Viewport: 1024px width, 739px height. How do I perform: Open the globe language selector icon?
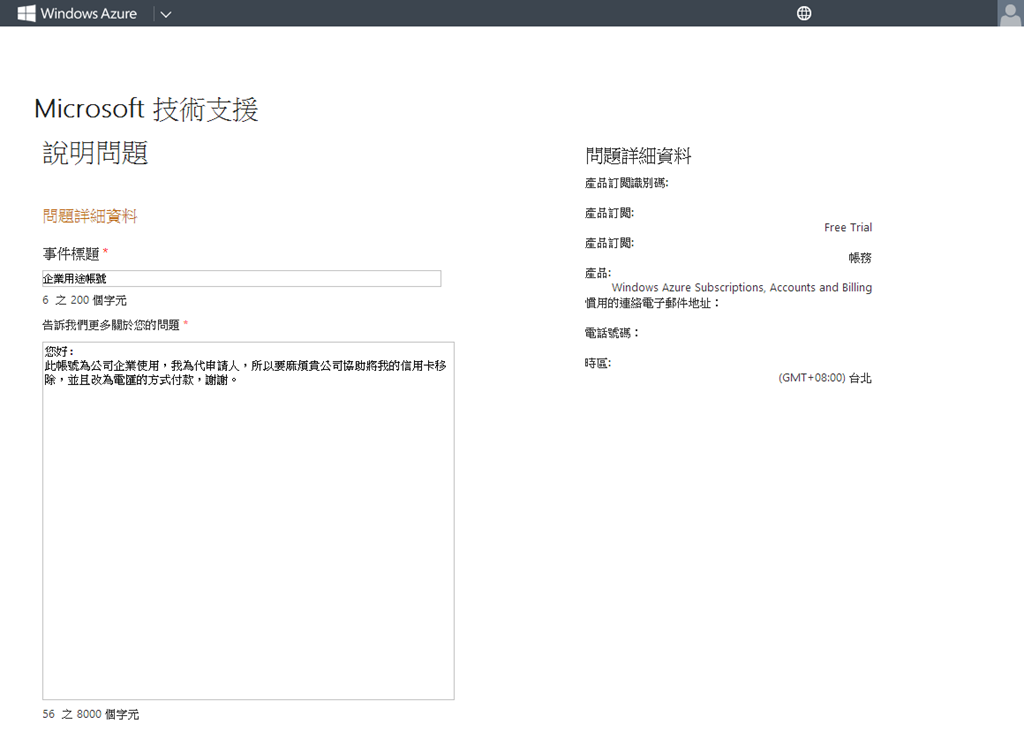coord(804,13)
